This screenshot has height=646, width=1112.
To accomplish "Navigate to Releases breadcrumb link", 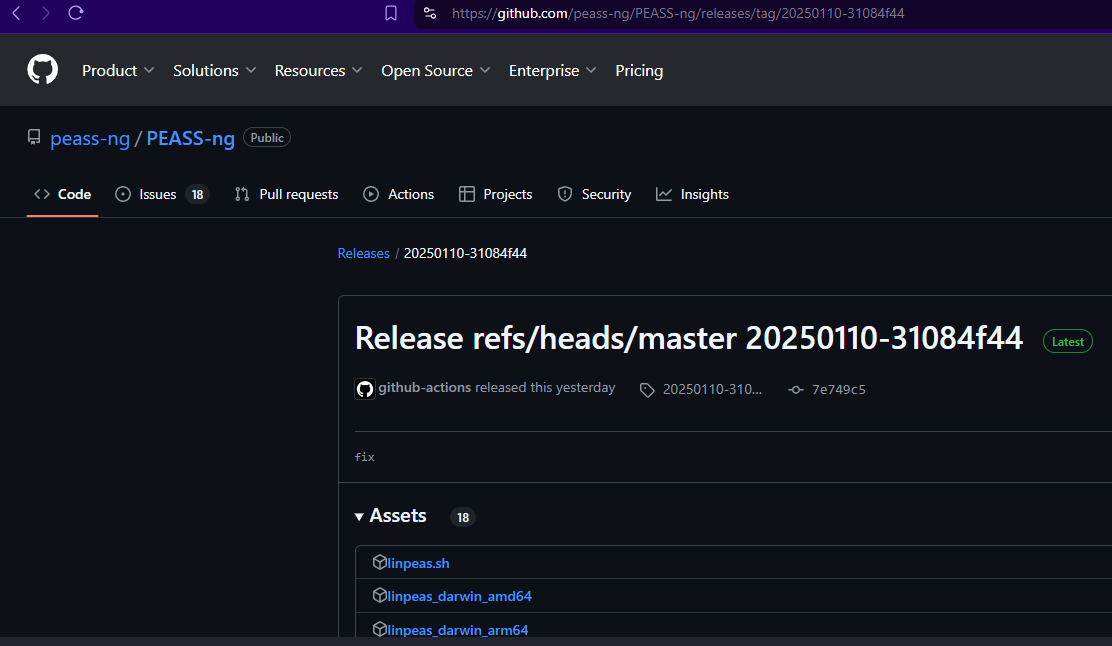I will (x=363, y=253).
